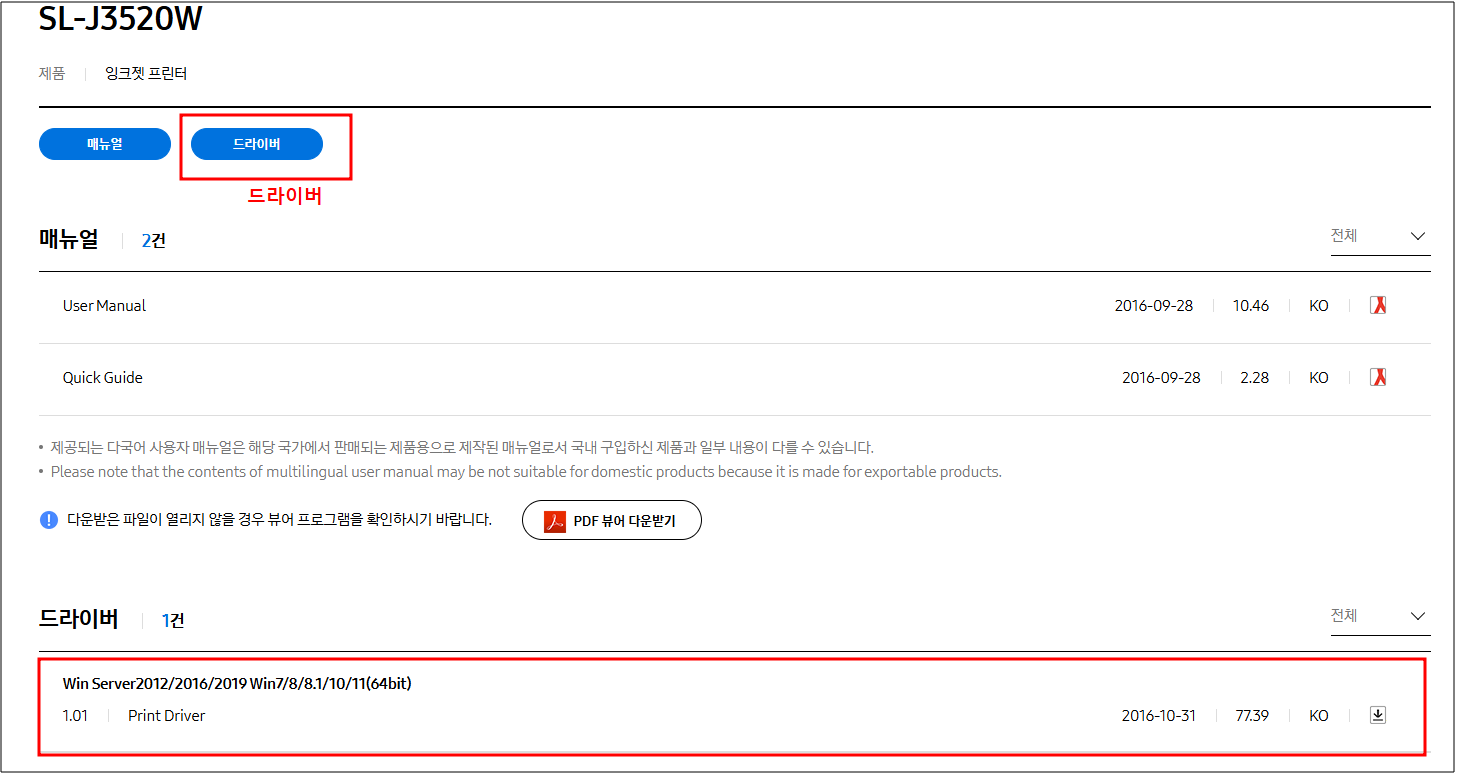The width and height of the screenshot is (1458, 775).
Task: Click the 잉크젯 프린터 product category text
Action: tap(146, 74)
